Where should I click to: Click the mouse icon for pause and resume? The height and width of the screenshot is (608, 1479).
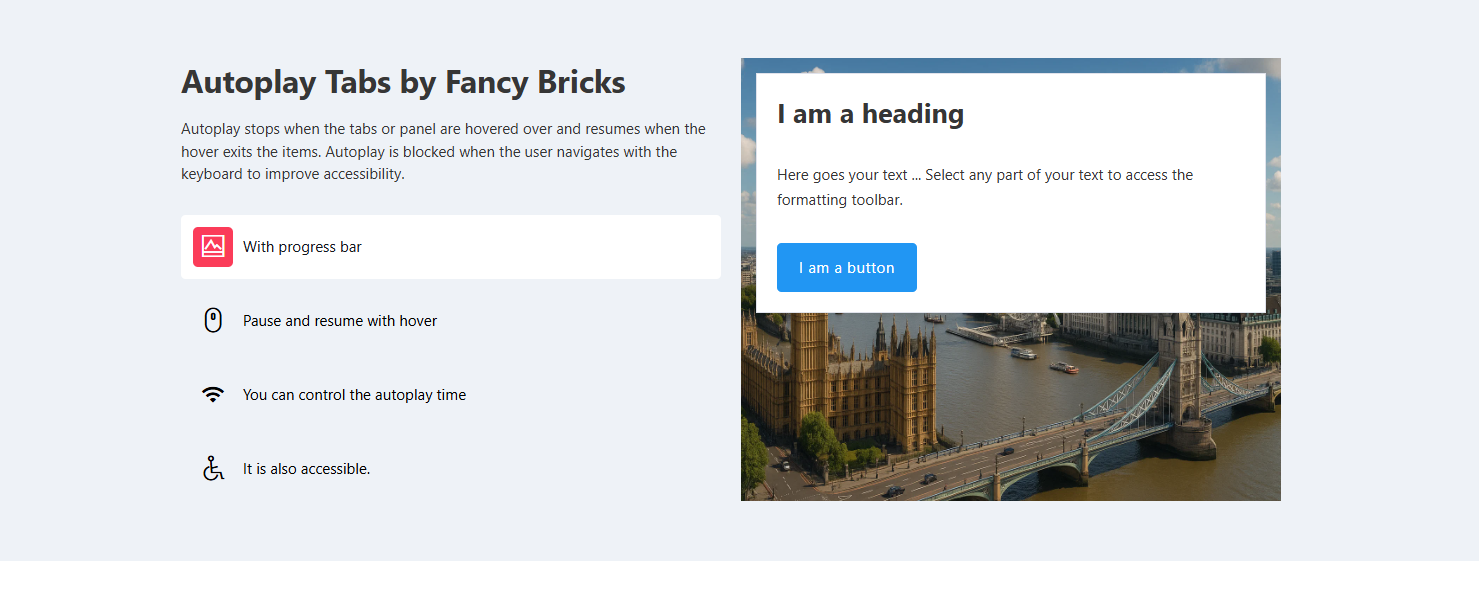213,321
